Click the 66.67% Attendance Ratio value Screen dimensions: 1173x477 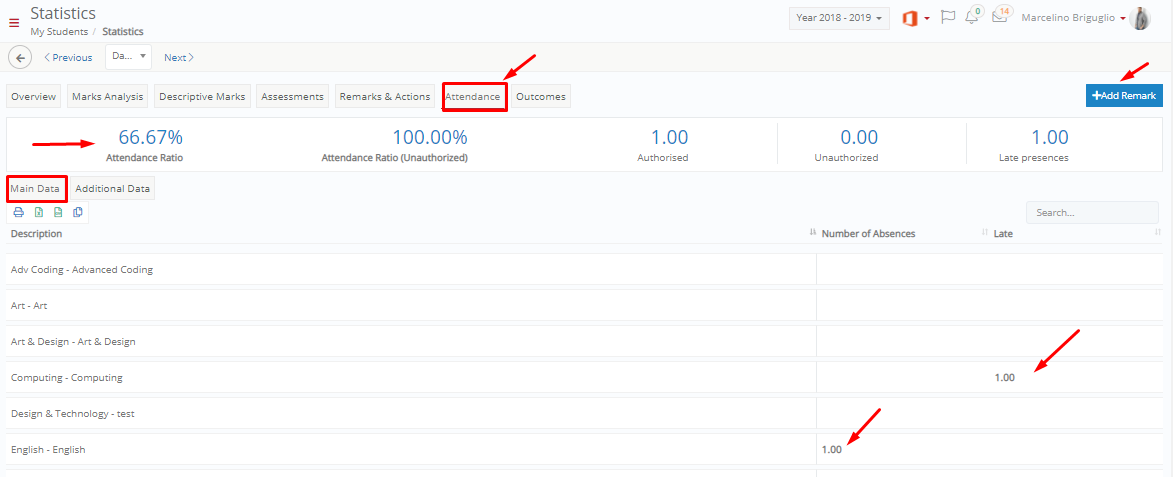tap(150, 137)
